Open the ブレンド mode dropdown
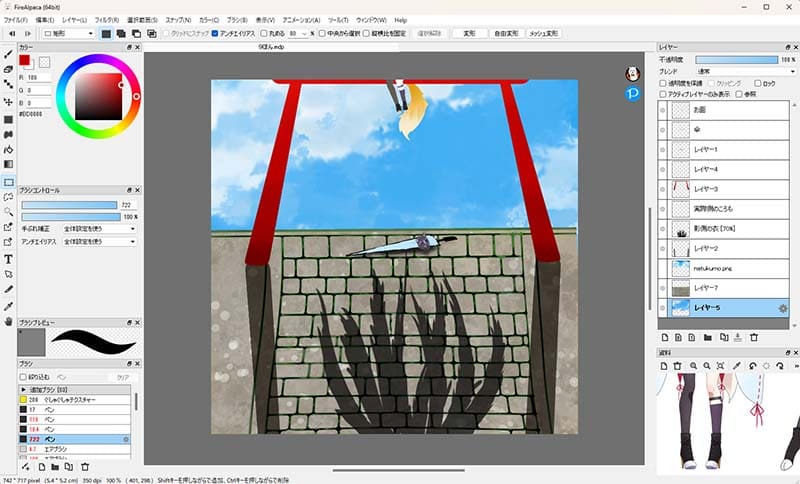Screen dimensions: 800x484 point(745,71)
